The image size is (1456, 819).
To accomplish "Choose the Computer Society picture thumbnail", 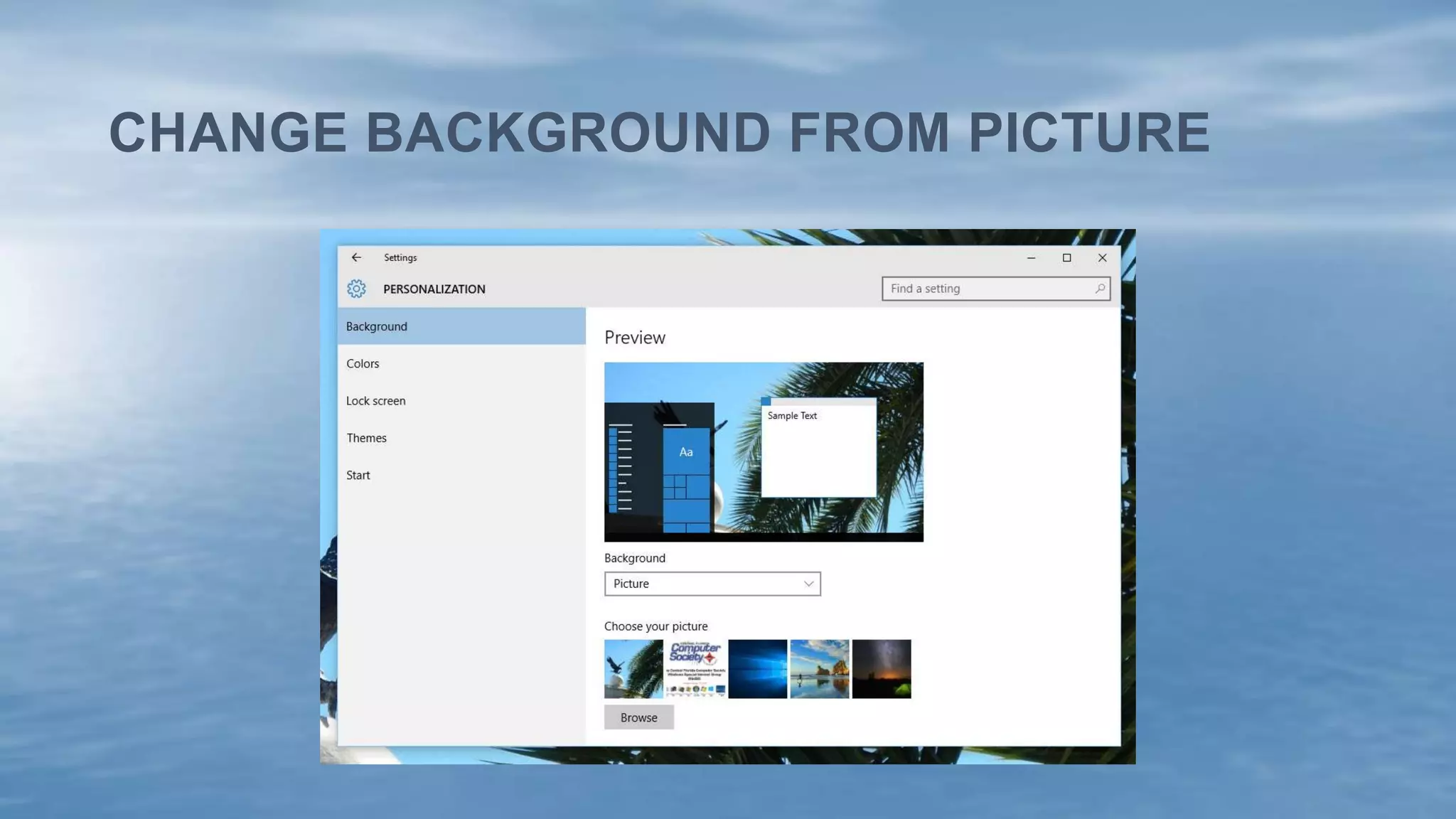I will click(x=695, y=669).
